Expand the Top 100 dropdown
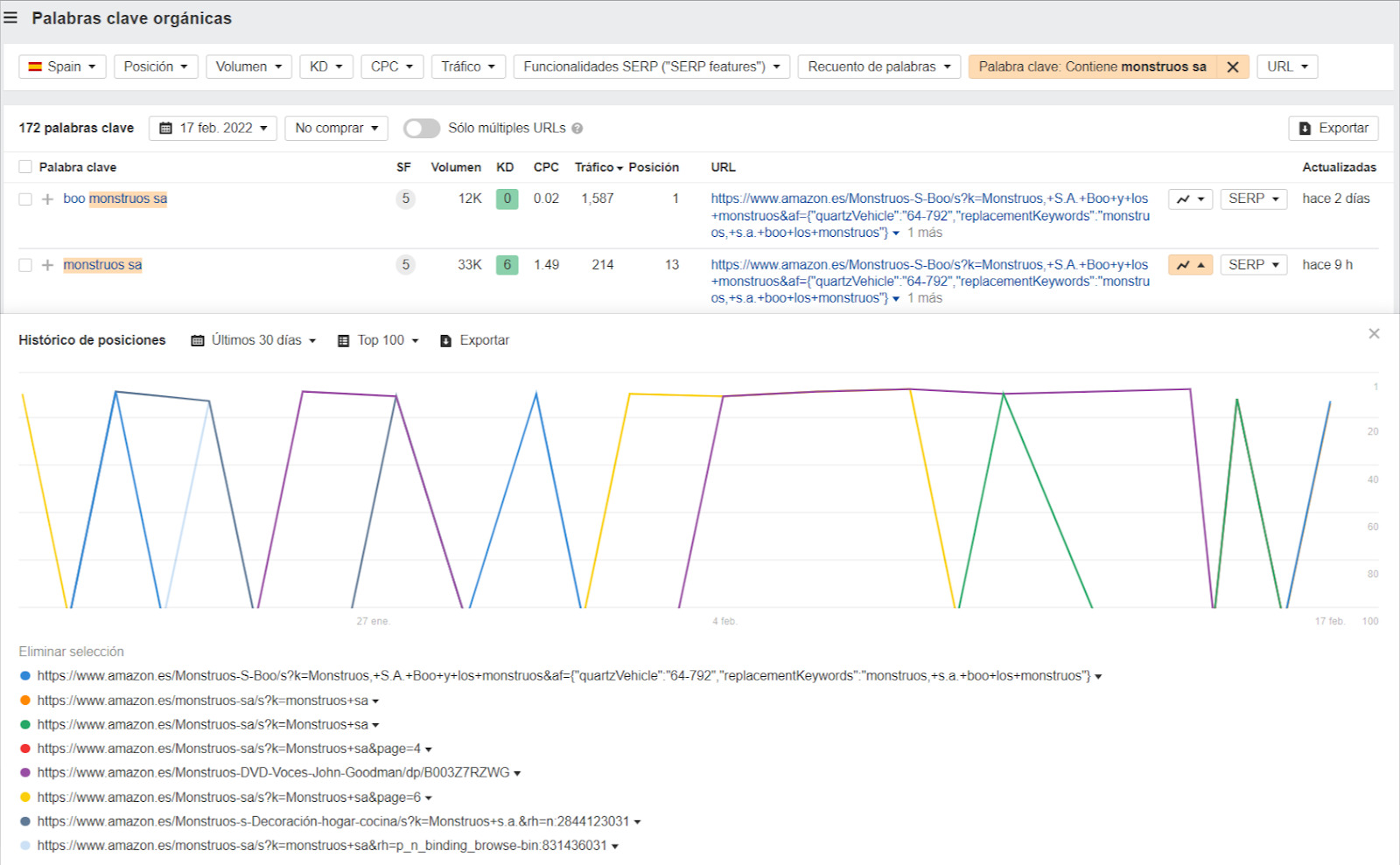This screenshot has width=1400, height=865. 378,340
